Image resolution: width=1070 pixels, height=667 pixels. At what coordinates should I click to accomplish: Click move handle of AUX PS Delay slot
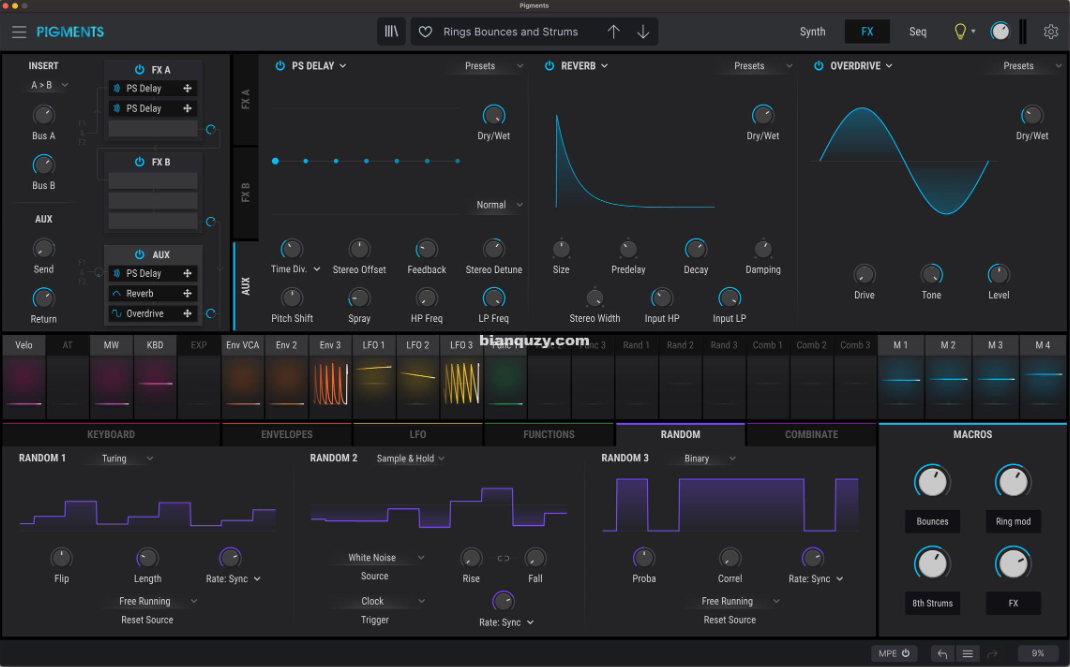[x=187, y=273]
